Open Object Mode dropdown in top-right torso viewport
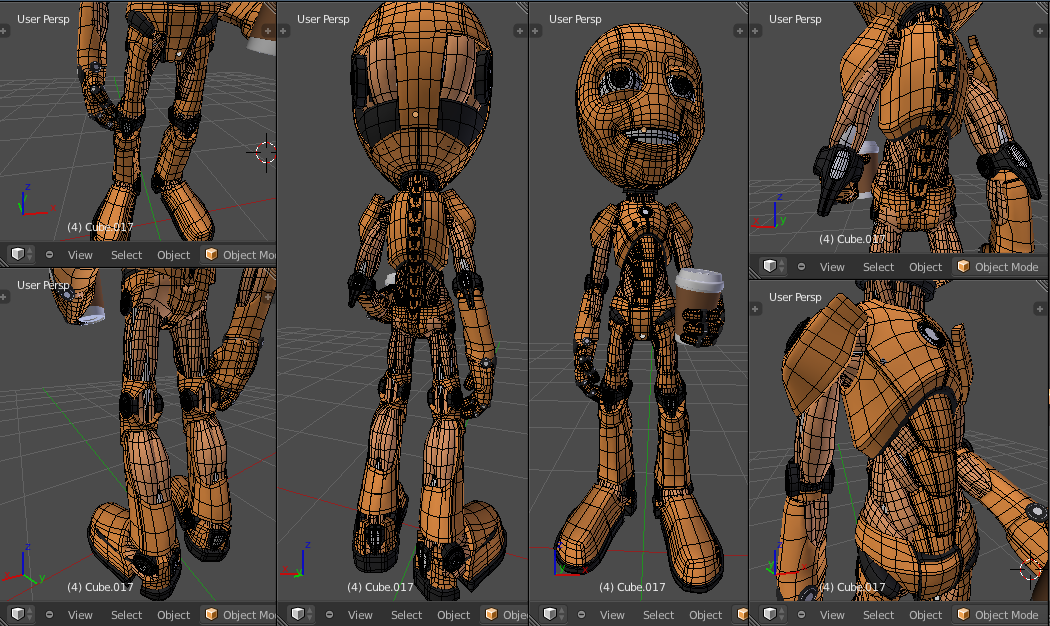This screenshot has height=626, width=1050. click(998, 266)
